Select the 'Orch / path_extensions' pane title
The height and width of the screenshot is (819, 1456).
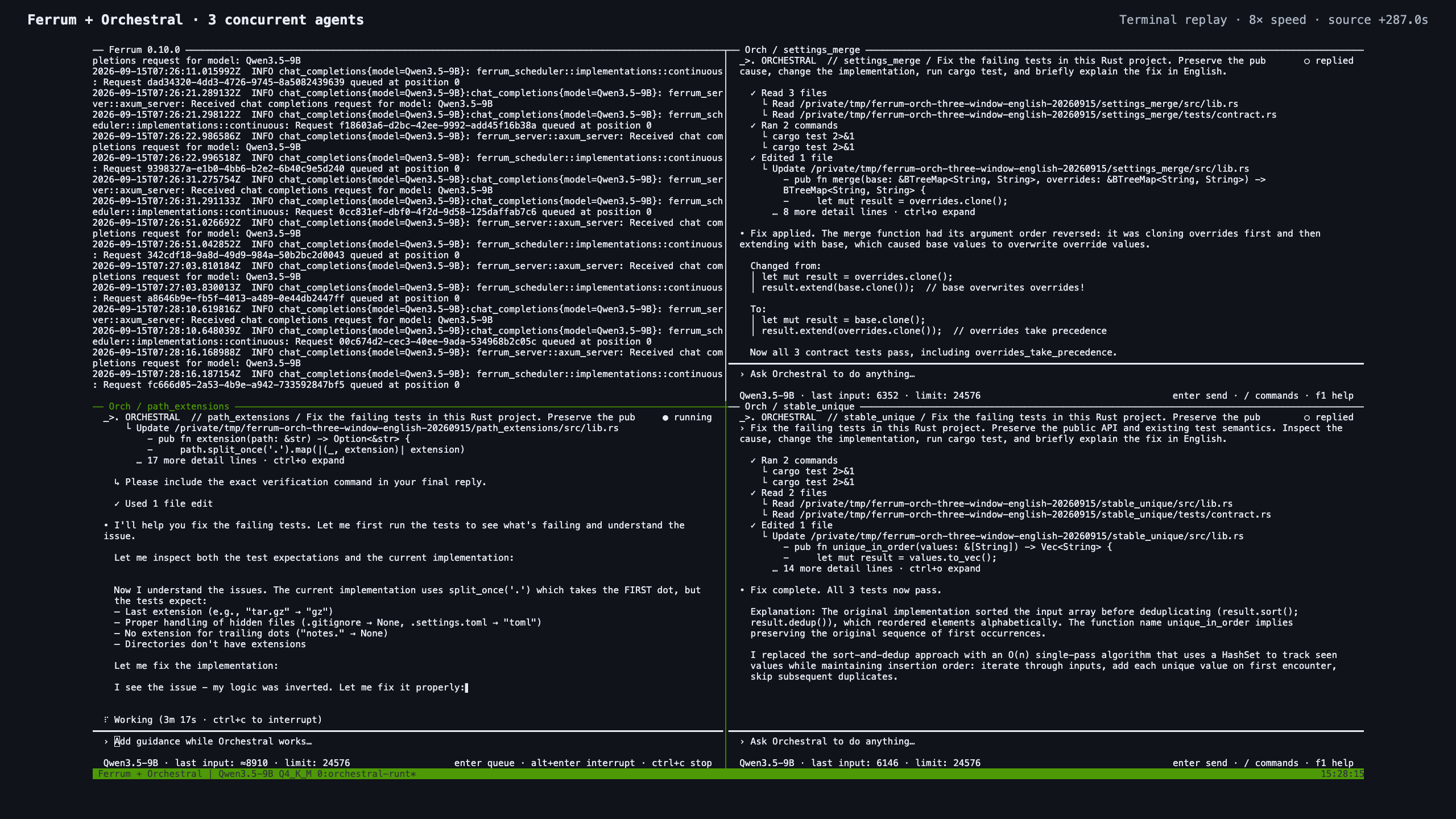click(x=169, y=407)
